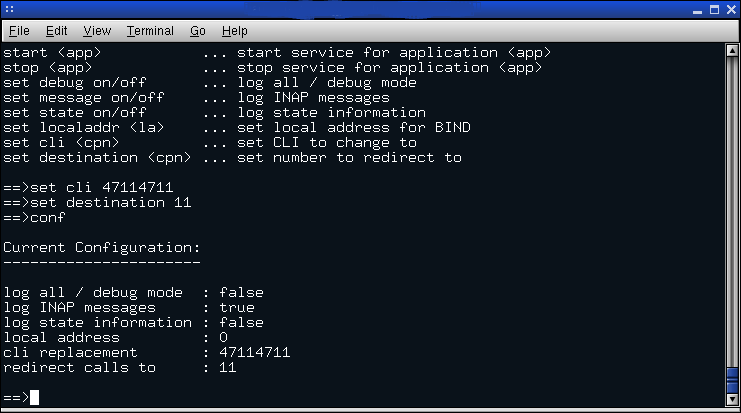Open the Edit menu
Viewport: 741px width, 413px height.
[57, 31]
